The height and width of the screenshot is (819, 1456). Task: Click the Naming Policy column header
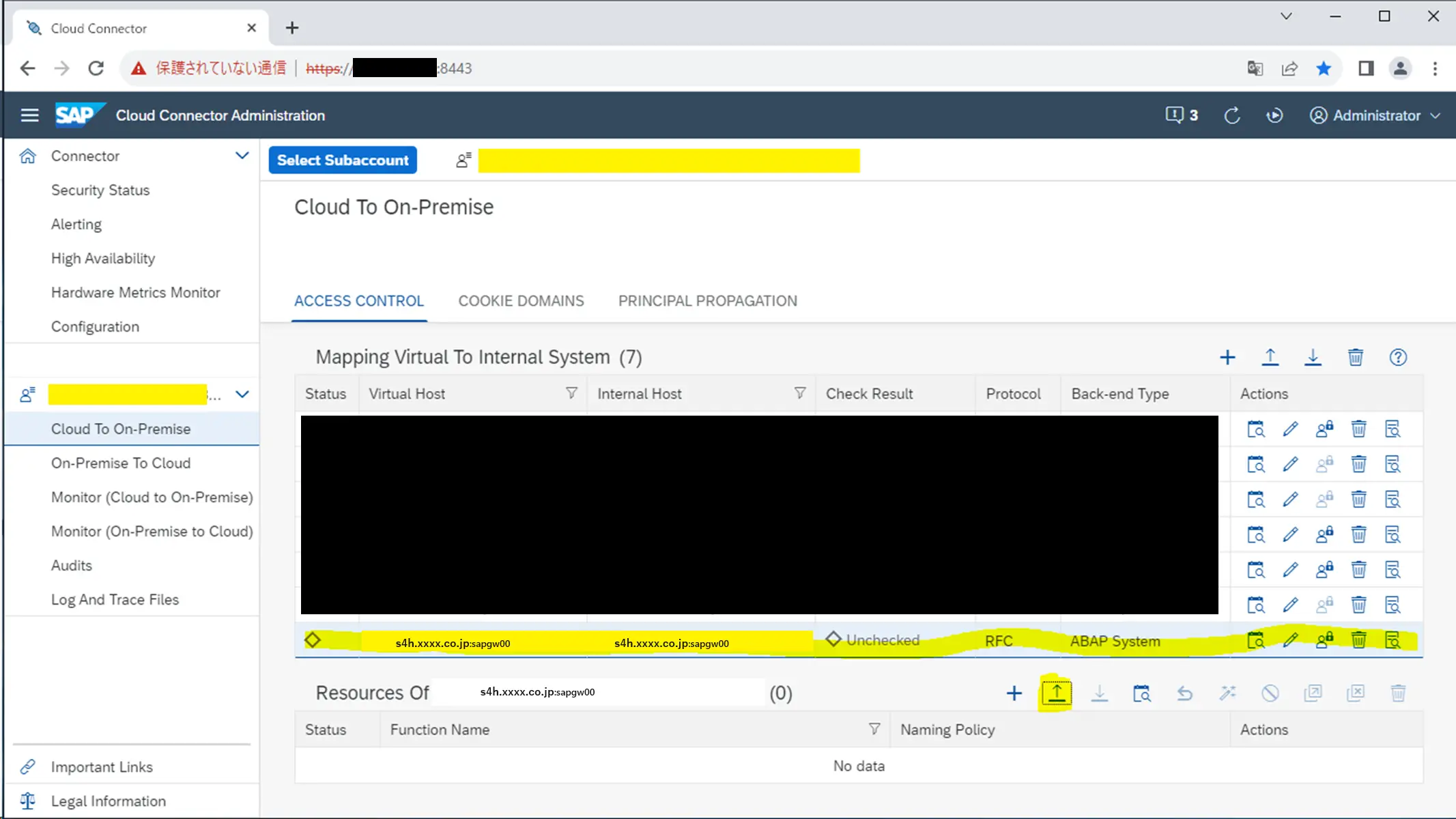947,730
